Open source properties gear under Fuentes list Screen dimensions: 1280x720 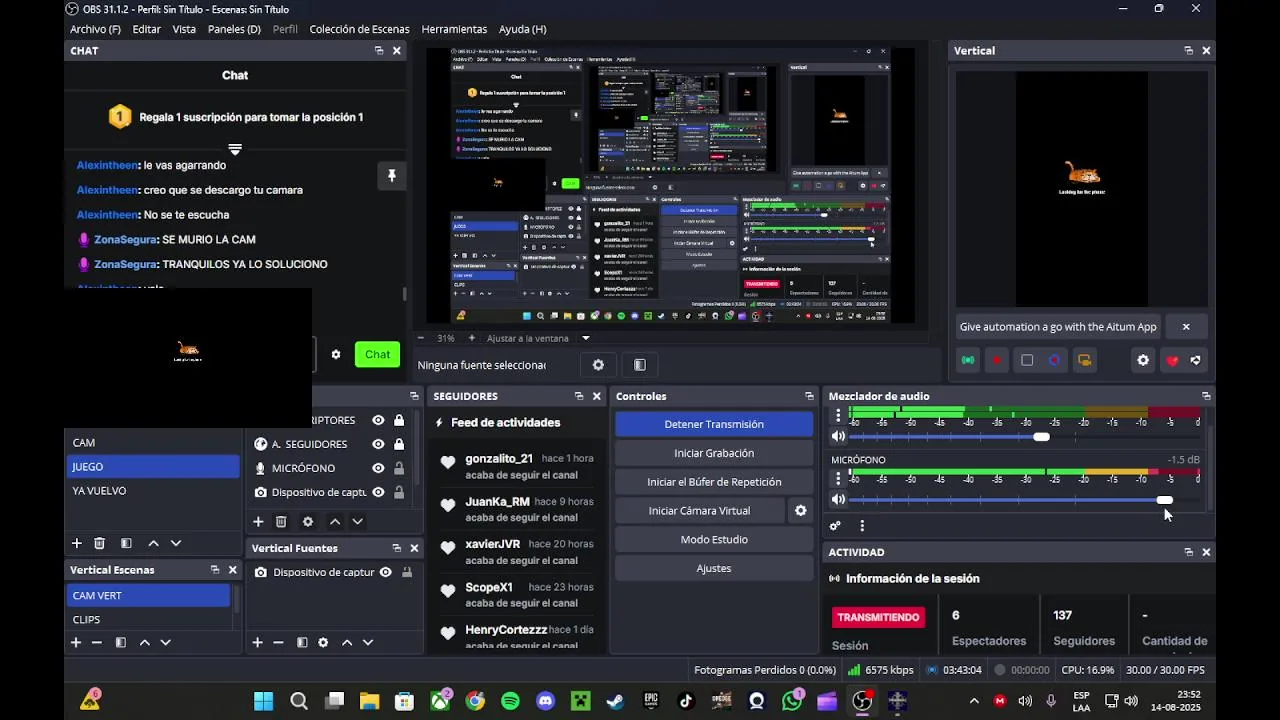point(308,521)
